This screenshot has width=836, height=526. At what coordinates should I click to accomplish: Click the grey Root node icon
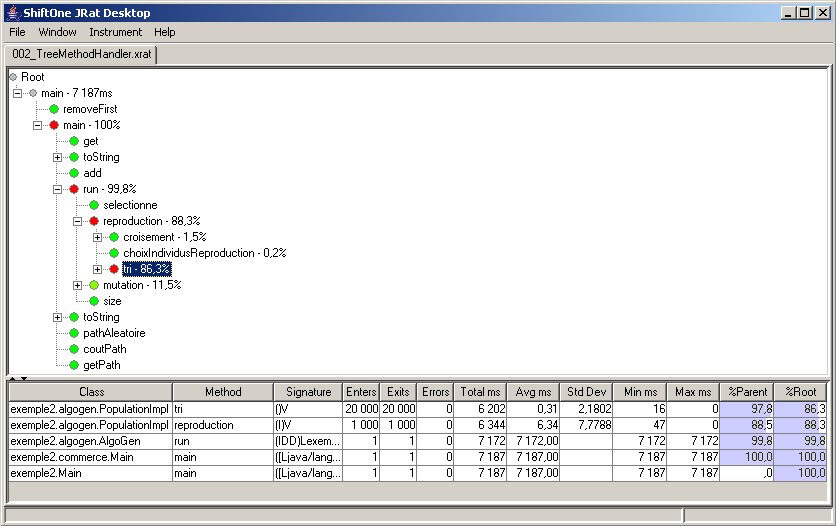13,77
